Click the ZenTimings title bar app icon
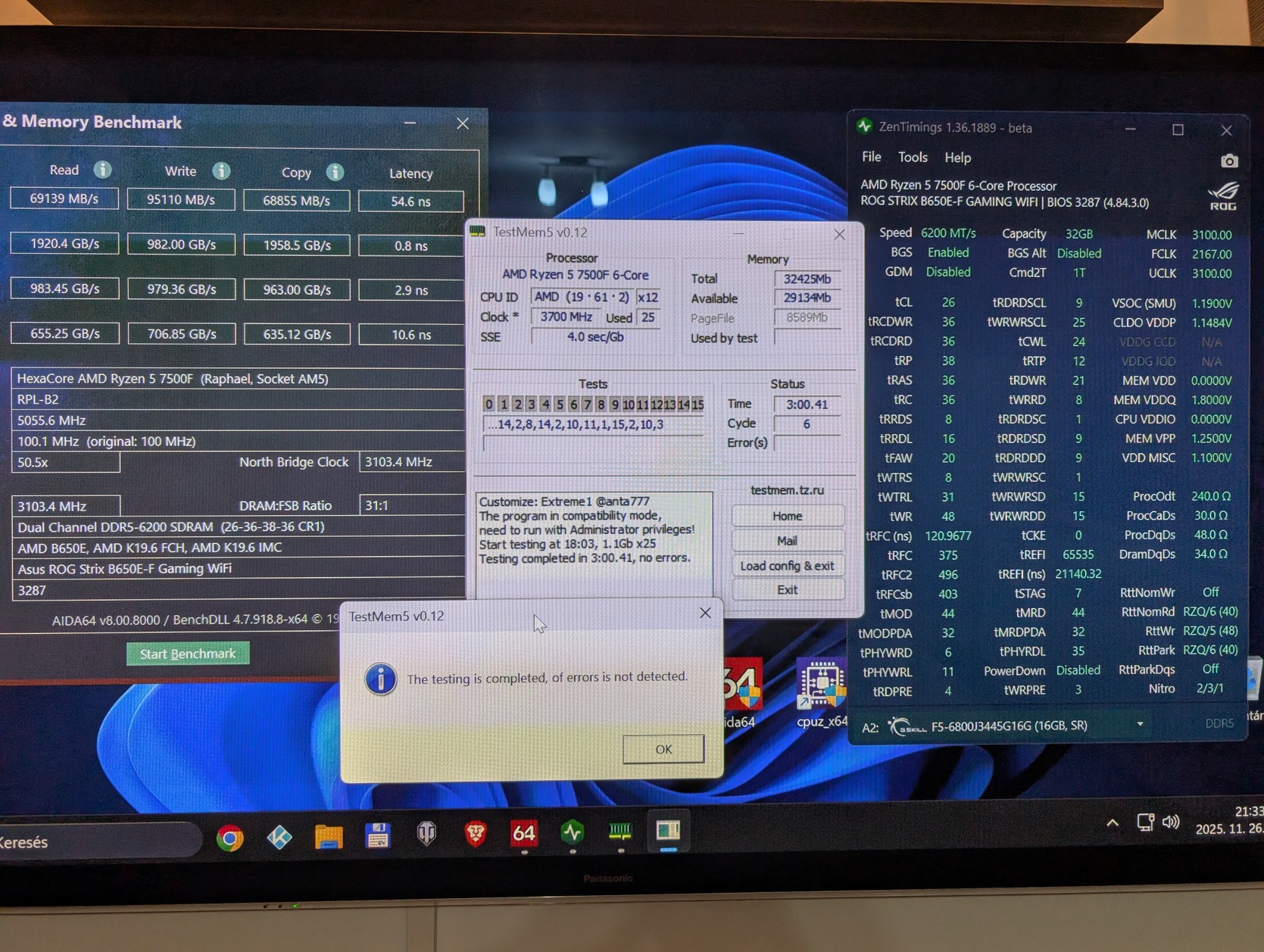Screen dimensions: 1264x952 (865, 127)
